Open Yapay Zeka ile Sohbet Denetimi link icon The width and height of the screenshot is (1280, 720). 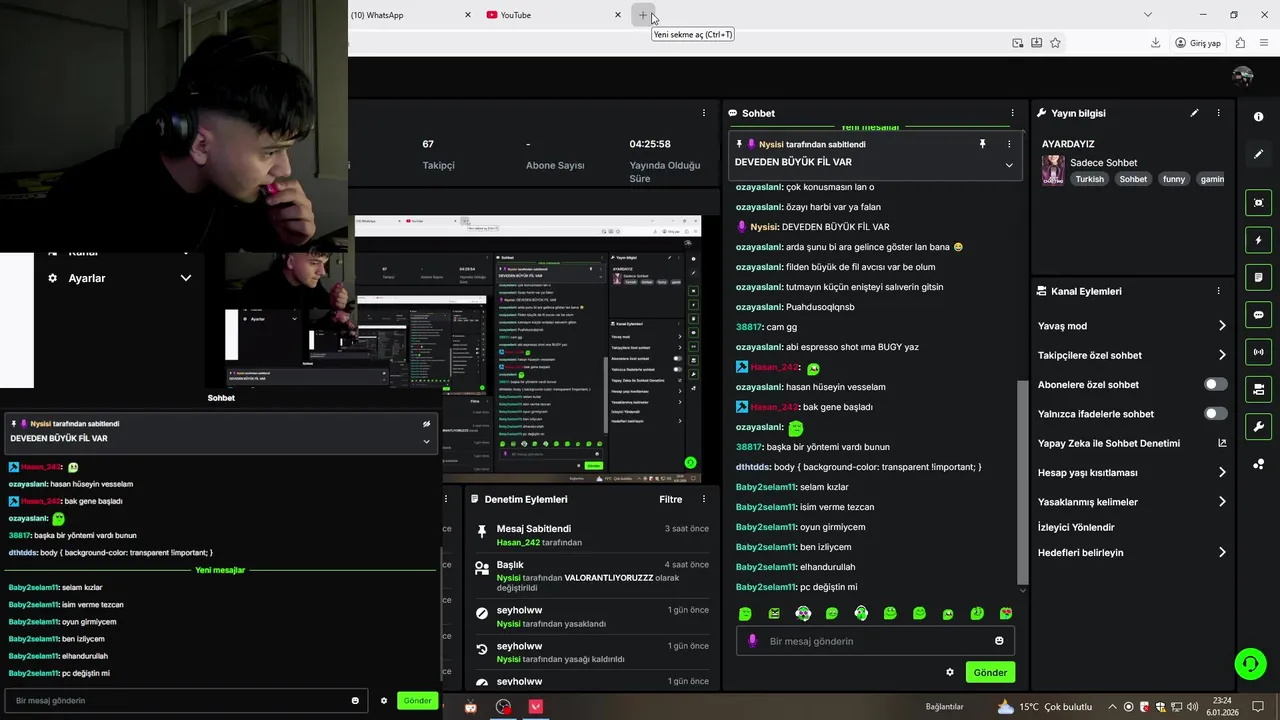(1222, 443)
